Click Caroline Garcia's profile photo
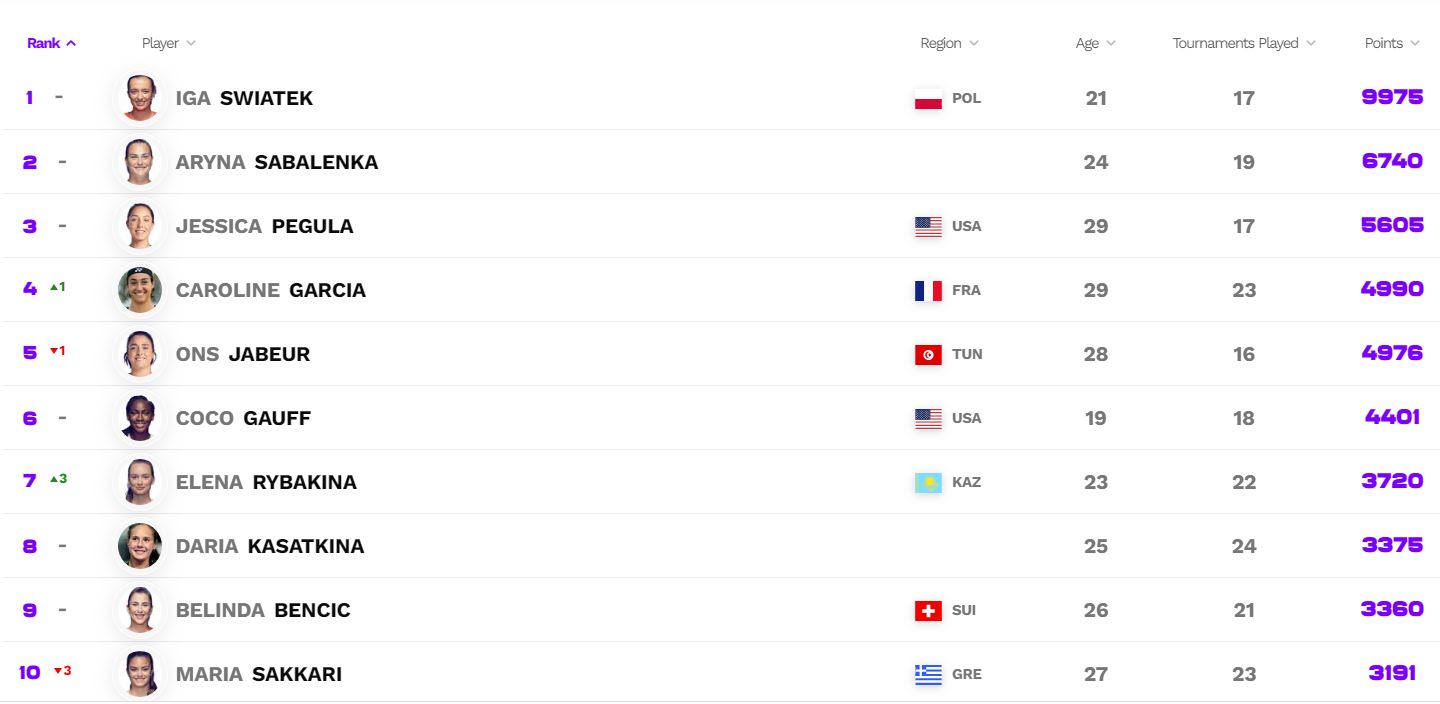 [x=140, y=290]
